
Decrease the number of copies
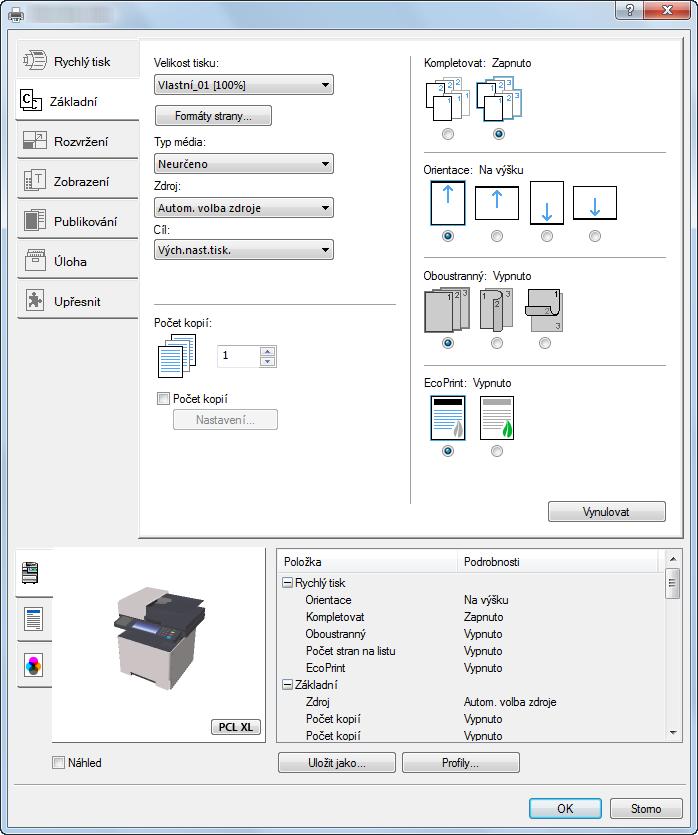click(268, 362)
